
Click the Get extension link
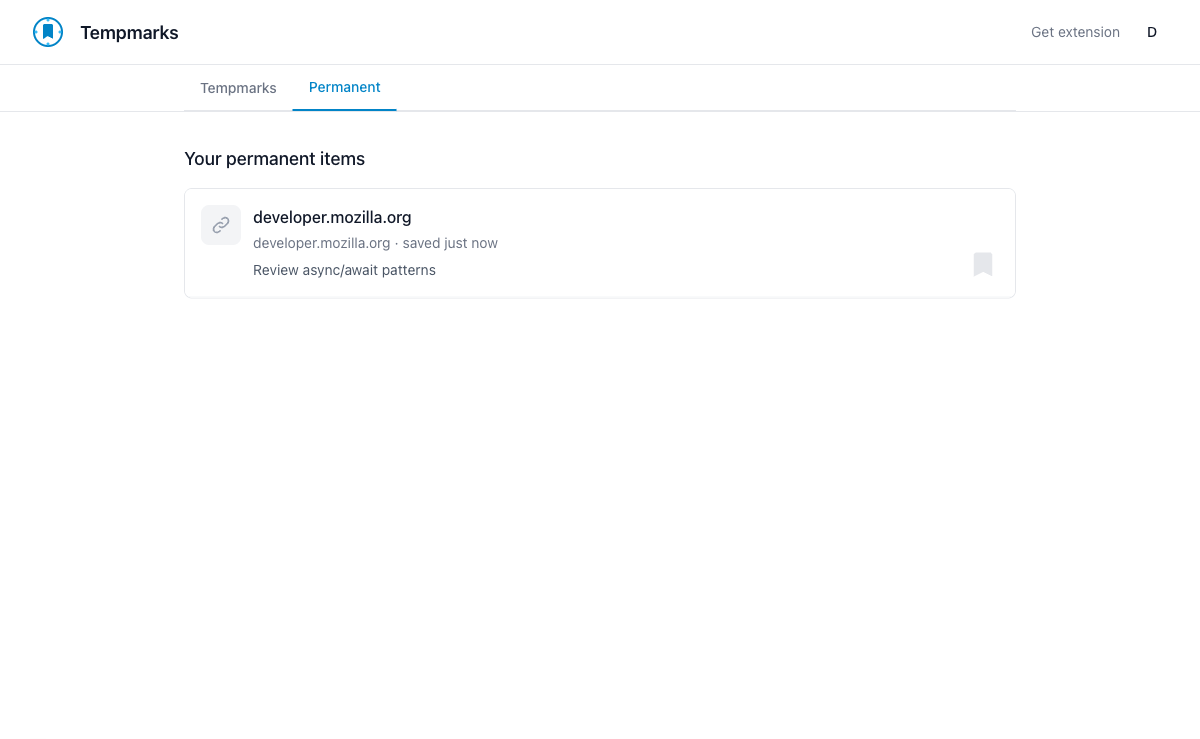click(1075, 32)
